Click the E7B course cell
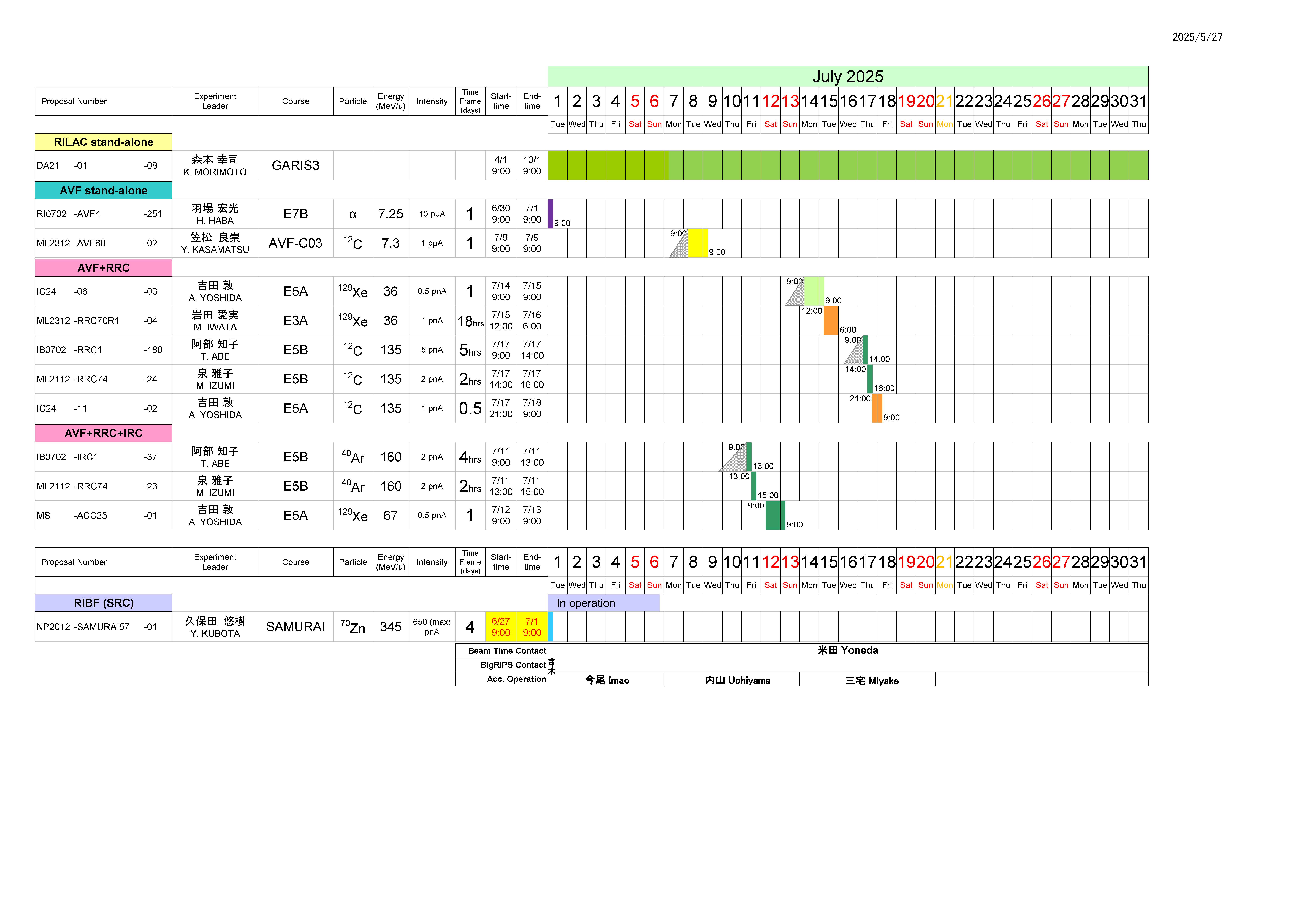 coord(295,214)
